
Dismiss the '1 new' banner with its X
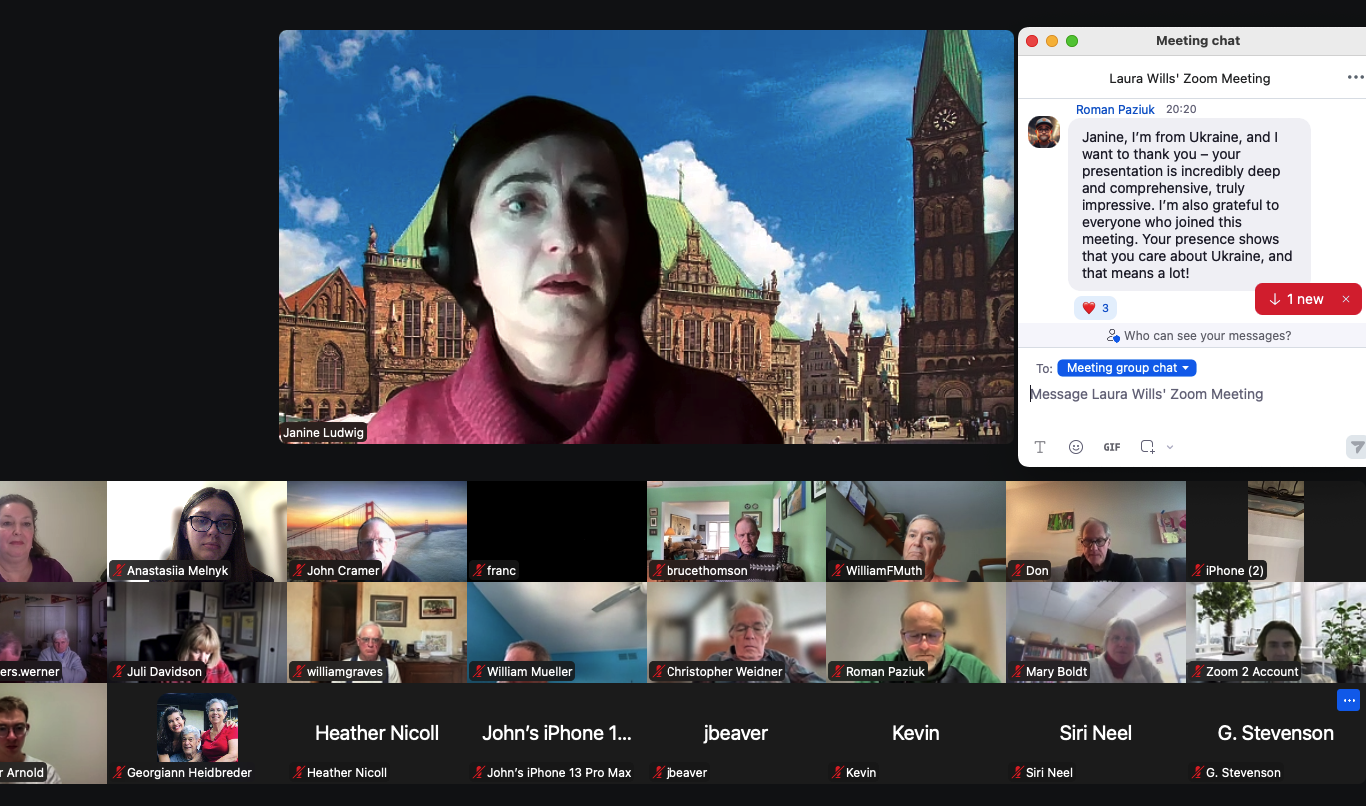1346,299
